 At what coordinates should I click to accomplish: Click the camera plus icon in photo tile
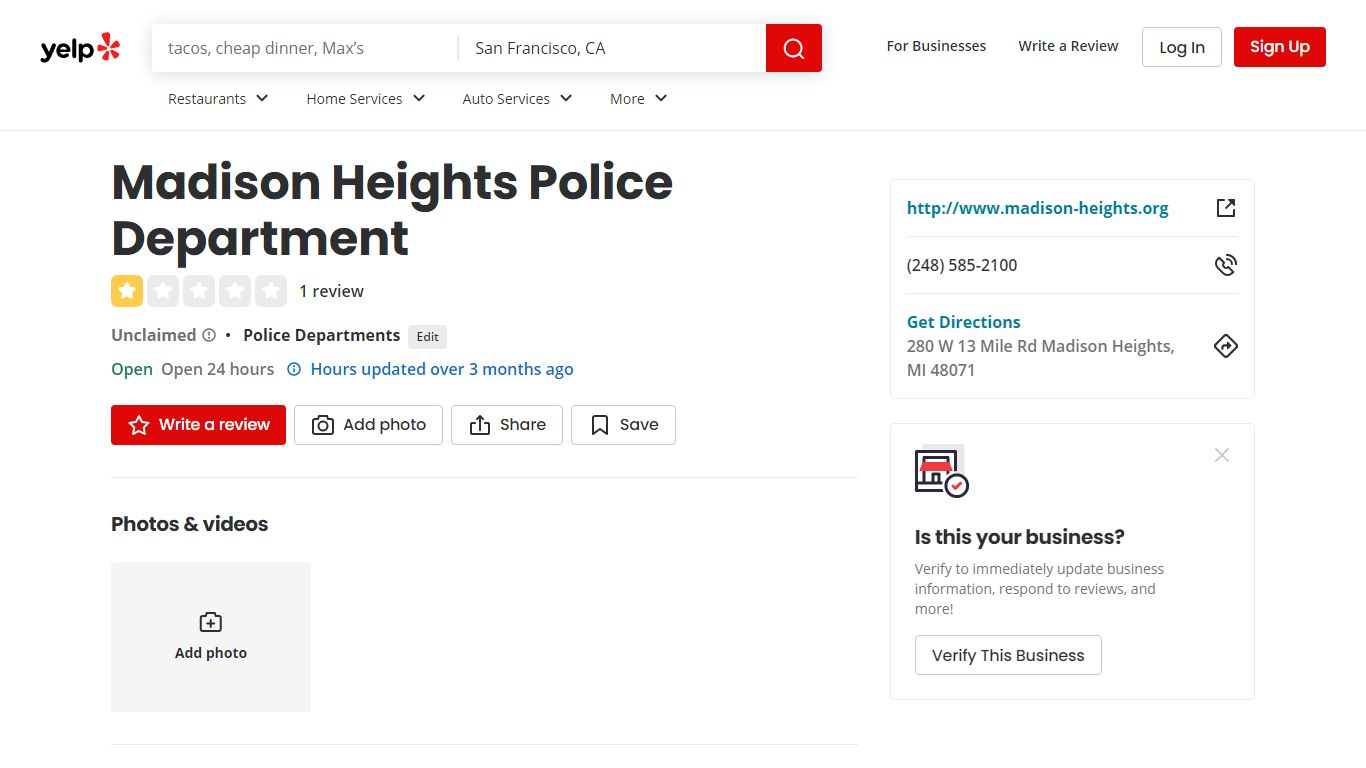[211, 622]
